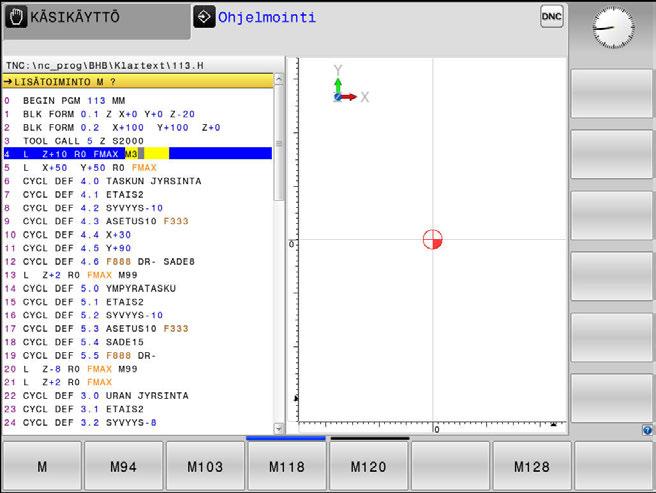Click the DNC button
This screenshot has width=656, height=493.
pos(551,17)
